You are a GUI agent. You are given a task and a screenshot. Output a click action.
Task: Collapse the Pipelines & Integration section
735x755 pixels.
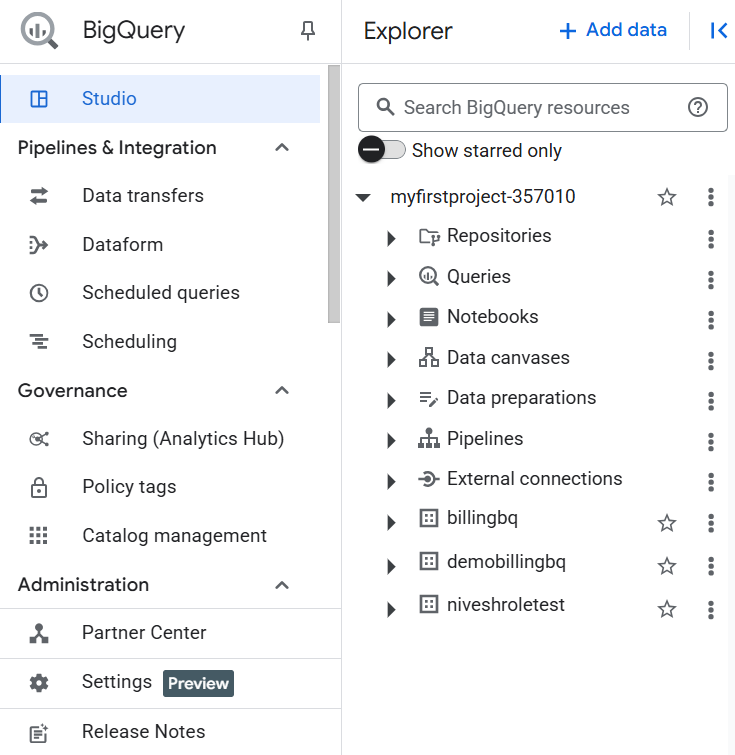pos(282,148)
